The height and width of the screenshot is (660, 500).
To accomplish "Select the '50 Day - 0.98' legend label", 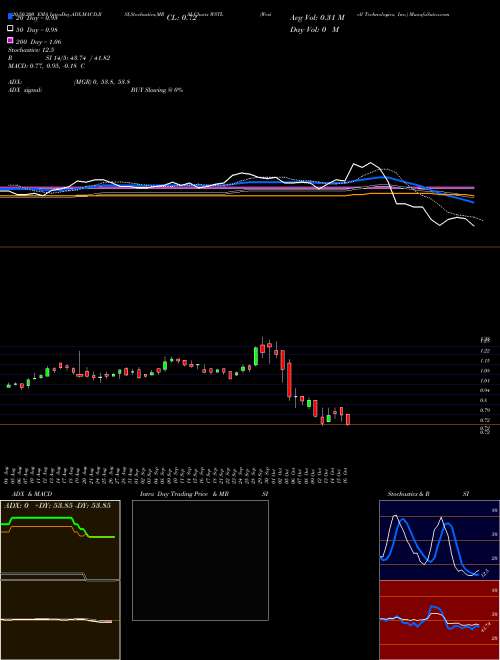I will coord(37,30).
